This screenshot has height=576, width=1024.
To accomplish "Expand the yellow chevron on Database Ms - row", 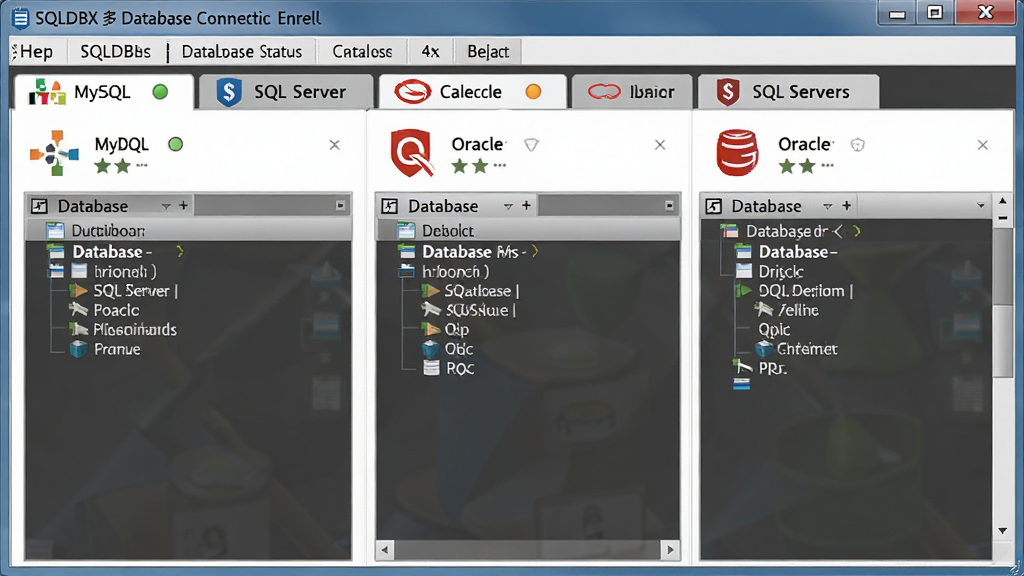I will tap(535, 251).
